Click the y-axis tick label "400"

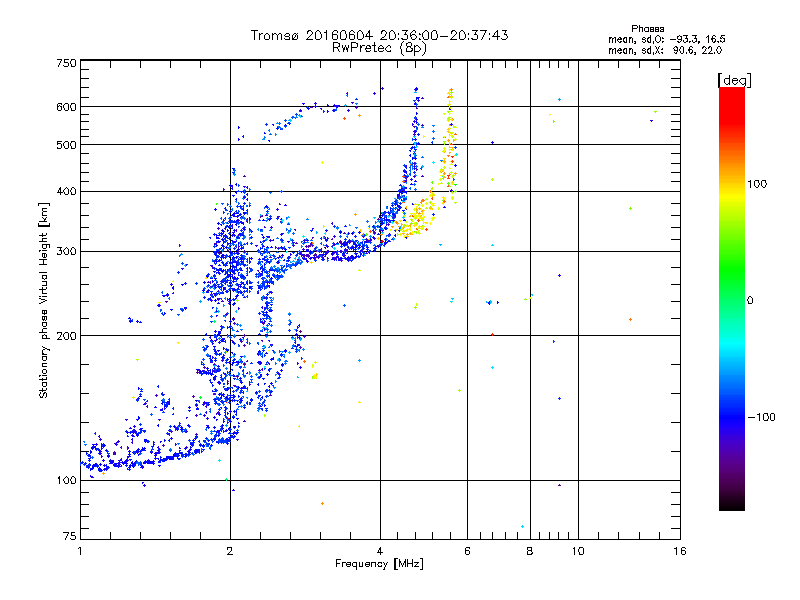(66, 191)
